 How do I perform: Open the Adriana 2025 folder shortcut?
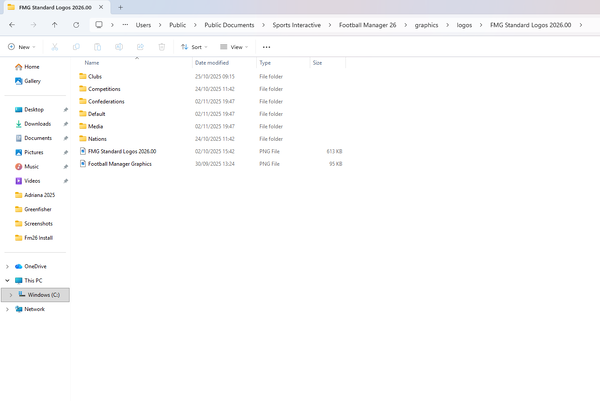point(39,195)
